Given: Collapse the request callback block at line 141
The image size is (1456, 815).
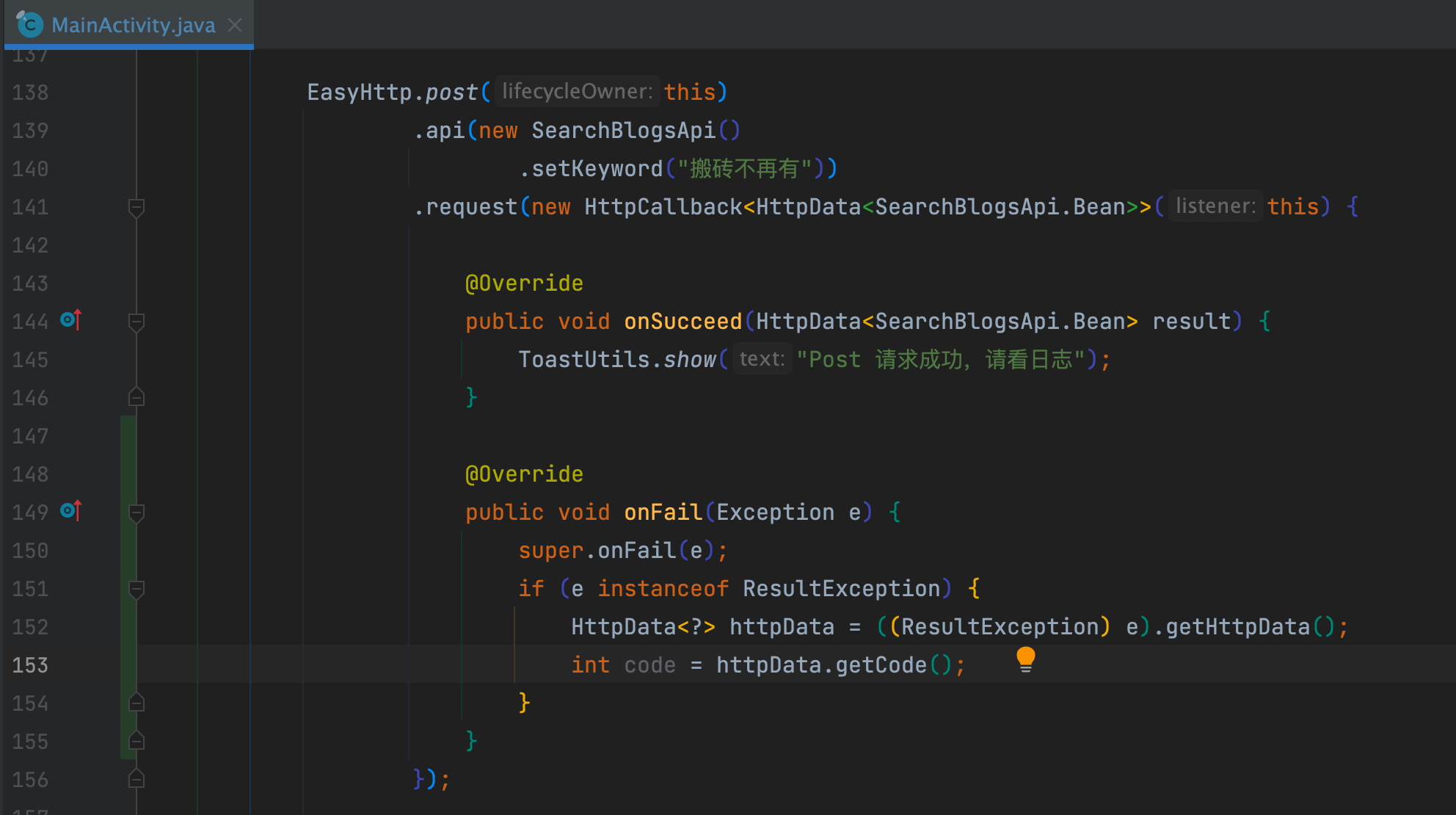Looking at the screenshot, I should 136,208.
